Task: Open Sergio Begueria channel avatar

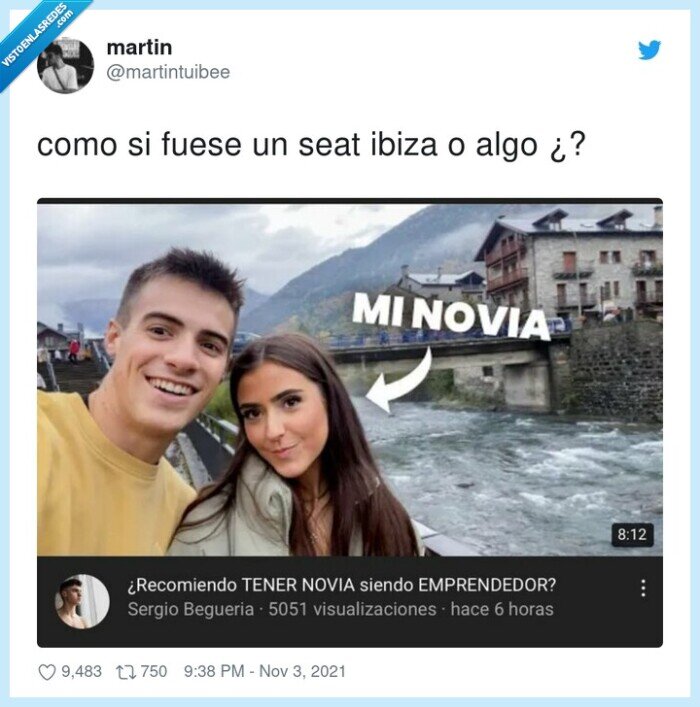Action: coord(82,601)
